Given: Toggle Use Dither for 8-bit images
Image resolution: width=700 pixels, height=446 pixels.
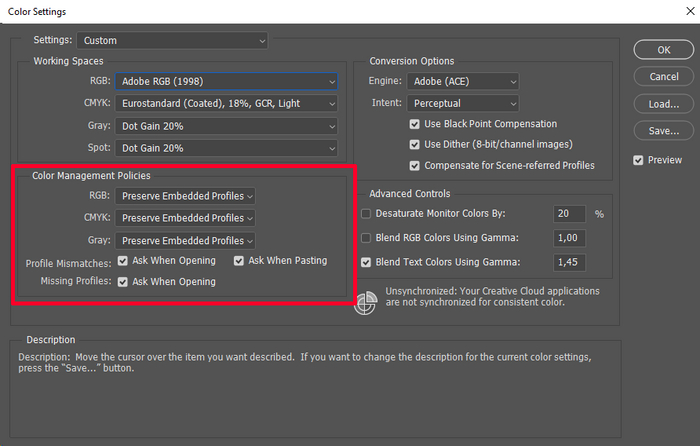Looking at the screenshot, I should (x=415, y=144).
